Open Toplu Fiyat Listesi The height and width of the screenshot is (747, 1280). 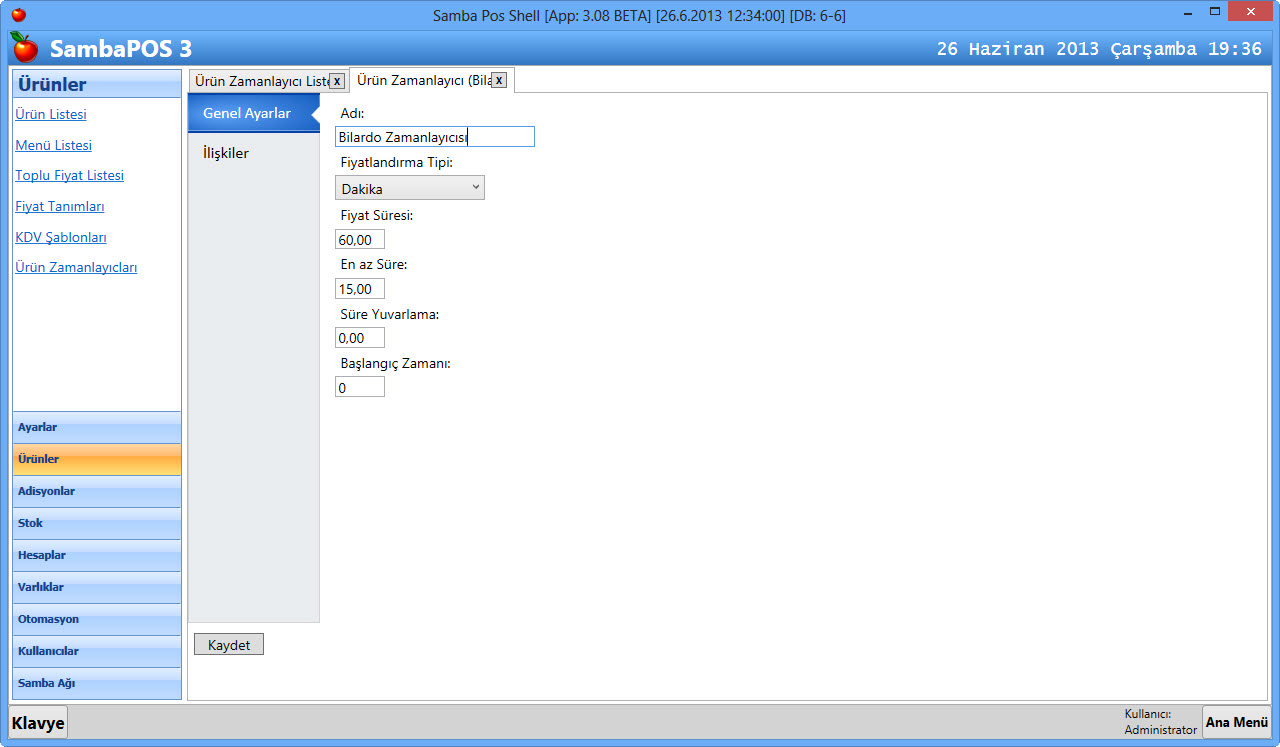pyautogui.click(x=70, y=175)
